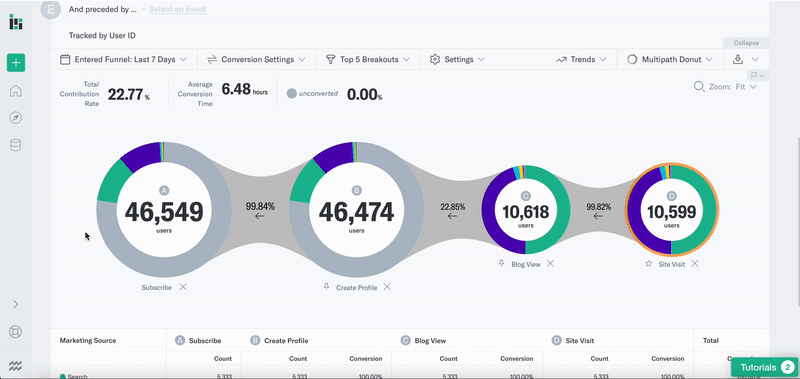The image size is (800, 379).
Task: Open Entered Funnel: Last 7 Days dropdown
Action: 123,60
